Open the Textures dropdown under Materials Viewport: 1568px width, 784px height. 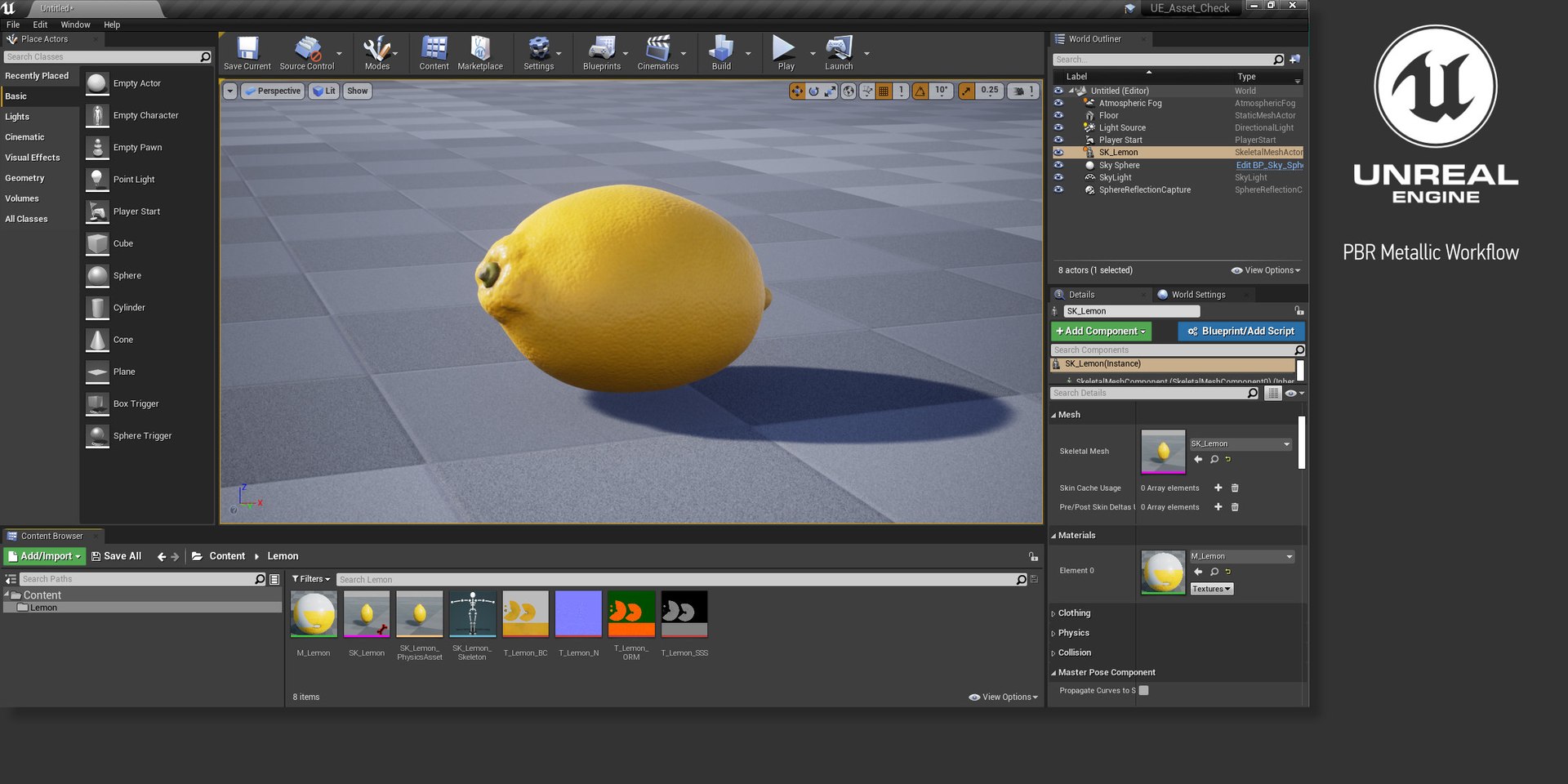(x=1211, y=589)
